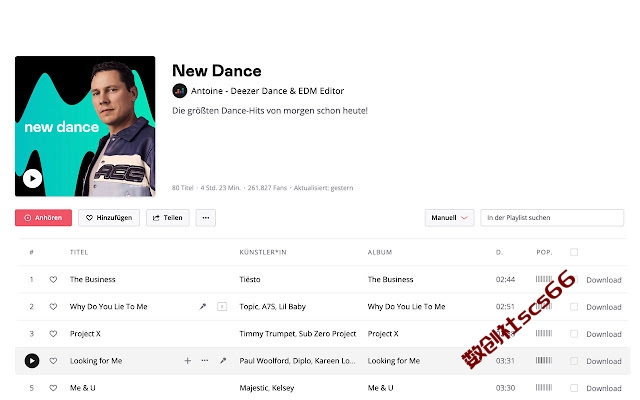Viewport: 640px width, 400px height.
Task: Click the 261.827 Fans count text
Action: pyautogui.click(x=267, y=188)
